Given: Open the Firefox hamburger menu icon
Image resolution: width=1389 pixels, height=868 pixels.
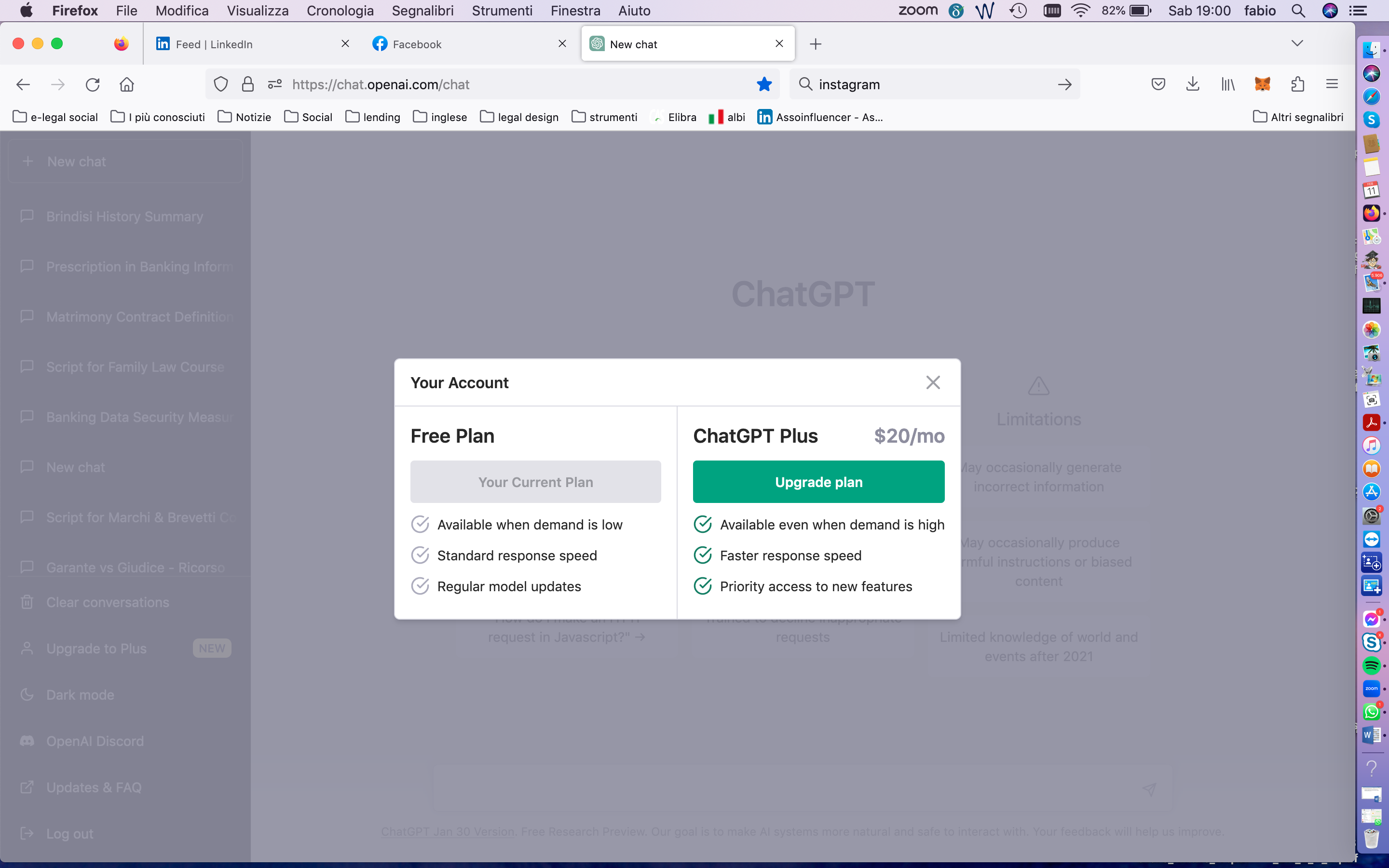Looking at the screenshot, I should [x=1332, y=84].
